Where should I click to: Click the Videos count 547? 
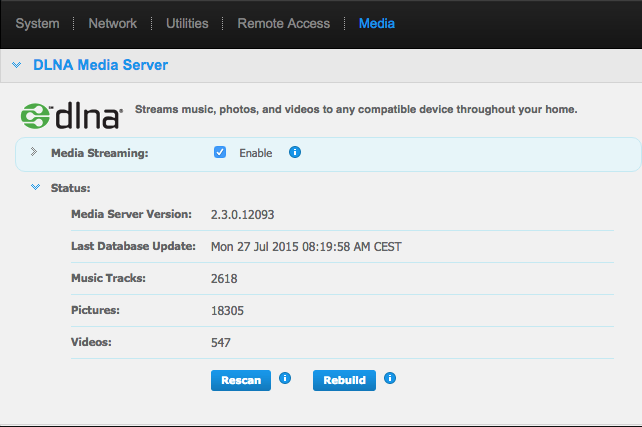[x=221, y=342]
